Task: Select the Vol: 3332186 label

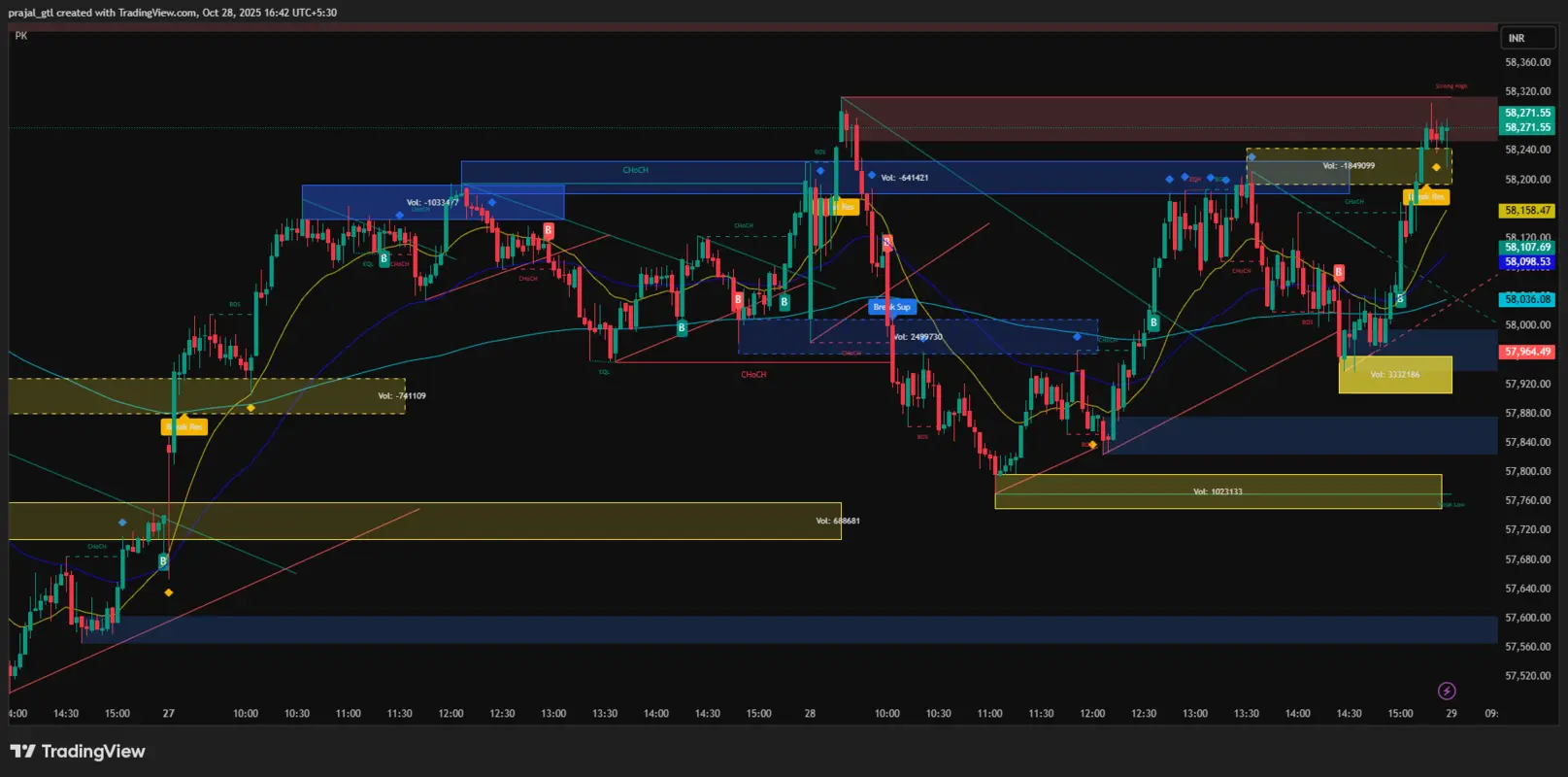Action: tap(1395, 374)
